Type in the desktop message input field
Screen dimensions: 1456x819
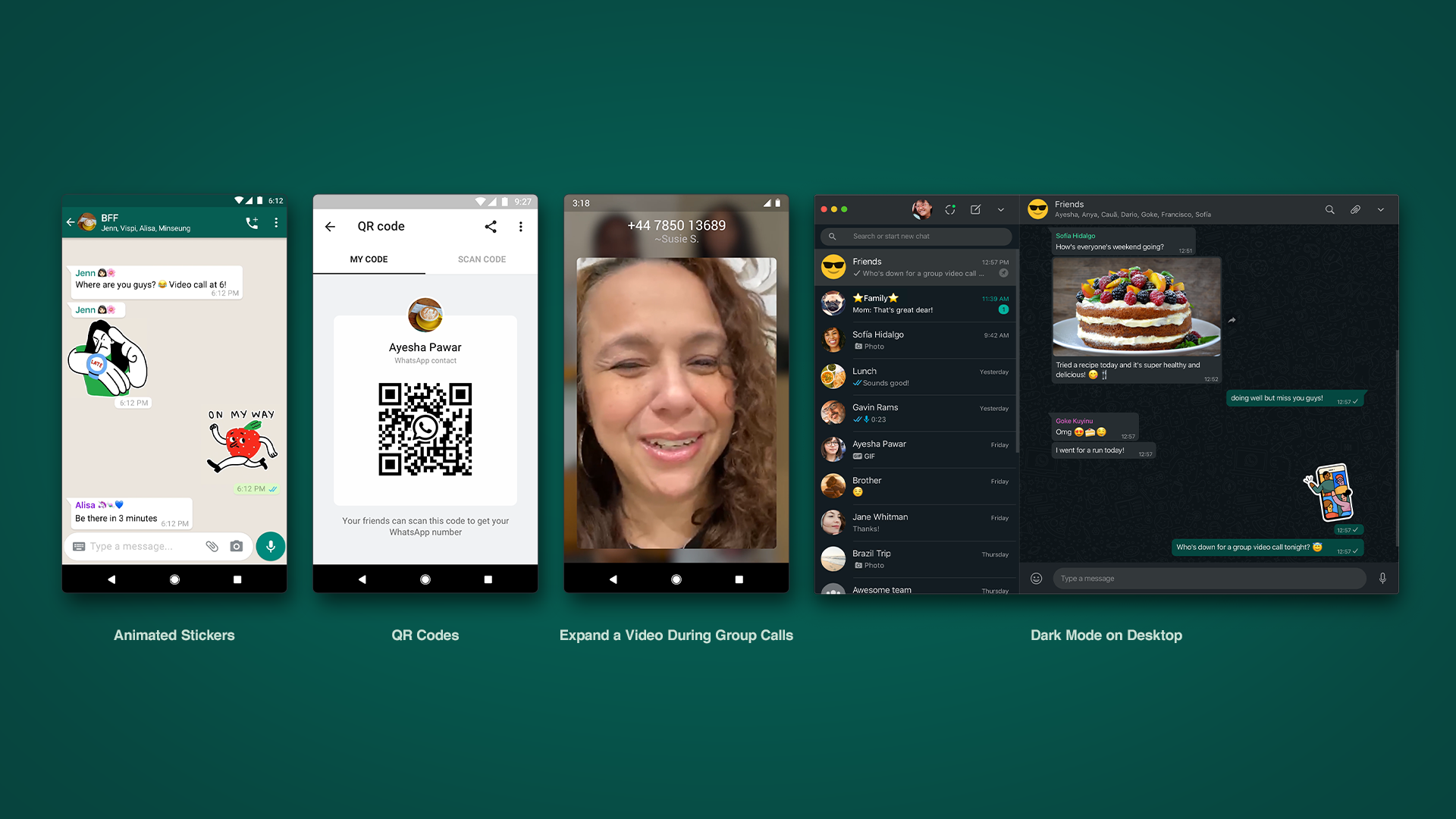[x=1210, y=578]
